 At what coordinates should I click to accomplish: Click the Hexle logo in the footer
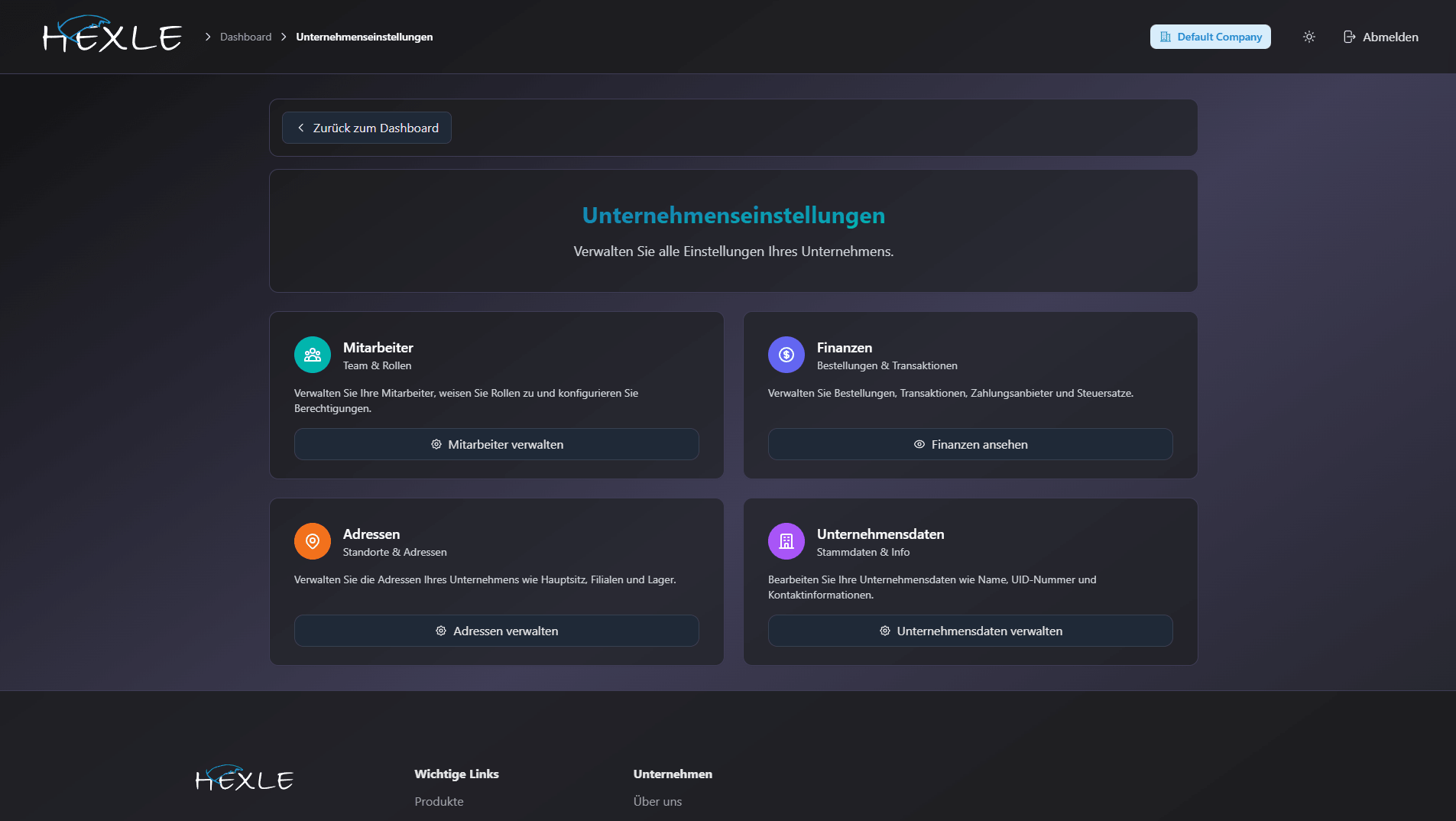pyautogui.click(x=245, y=778)
